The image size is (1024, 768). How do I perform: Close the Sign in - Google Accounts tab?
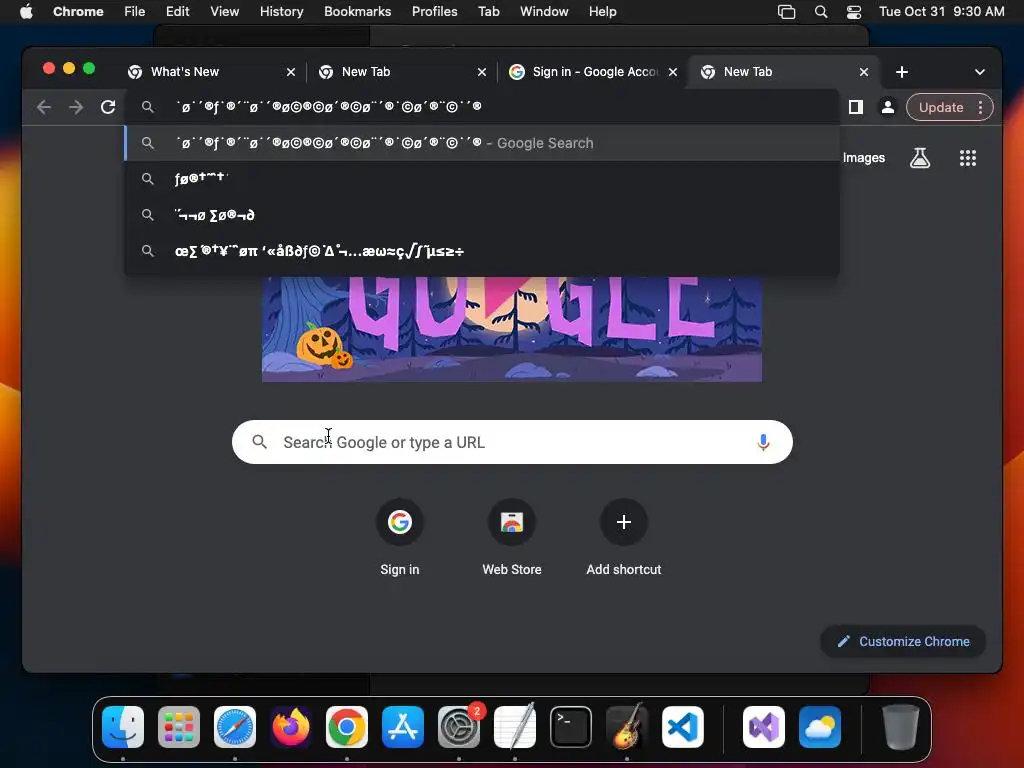[x=673, y=72]
